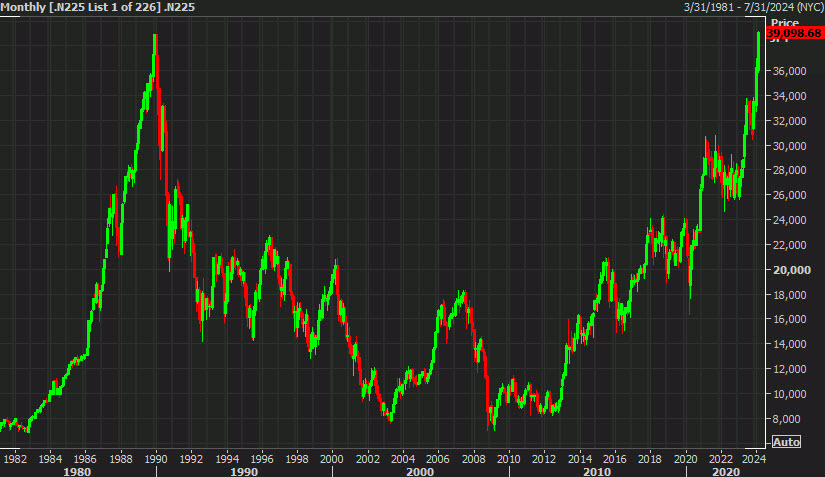Click the 2006 year label on time axis
This screenshot has height=477, width=825.
438,459
